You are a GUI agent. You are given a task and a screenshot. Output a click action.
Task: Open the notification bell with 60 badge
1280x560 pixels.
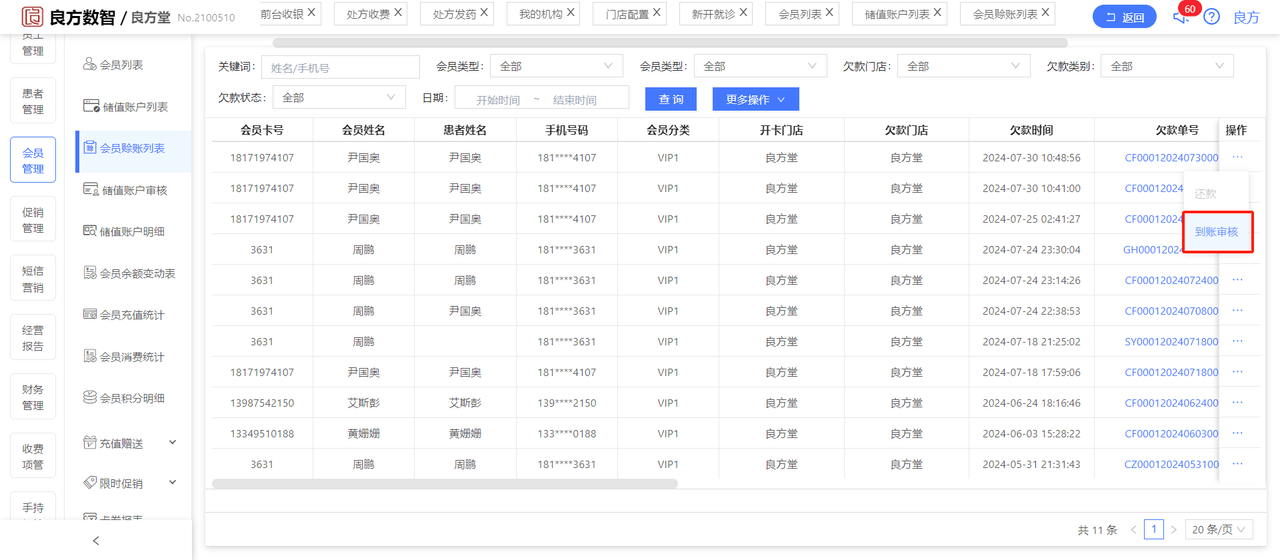(1180, 17)
